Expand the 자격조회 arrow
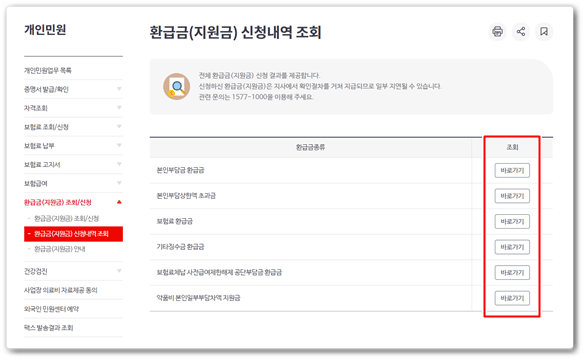 (x=119, y=108)
